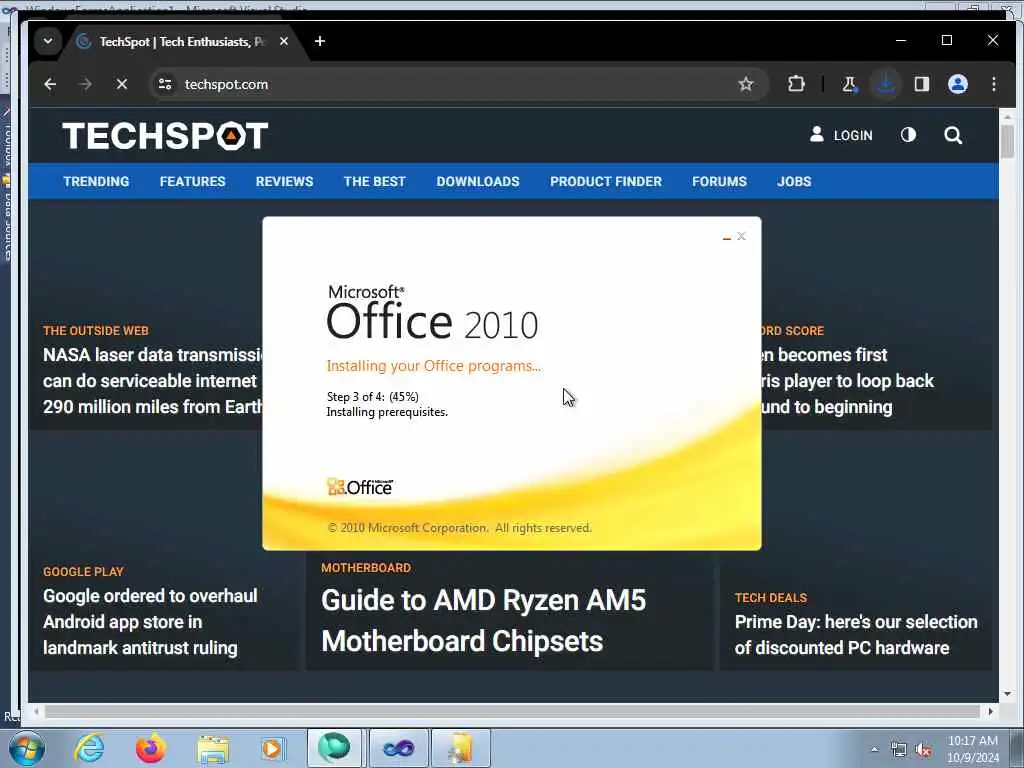Click the techspot.com address bar
The image size is (1024, 768).
point(457,84)
